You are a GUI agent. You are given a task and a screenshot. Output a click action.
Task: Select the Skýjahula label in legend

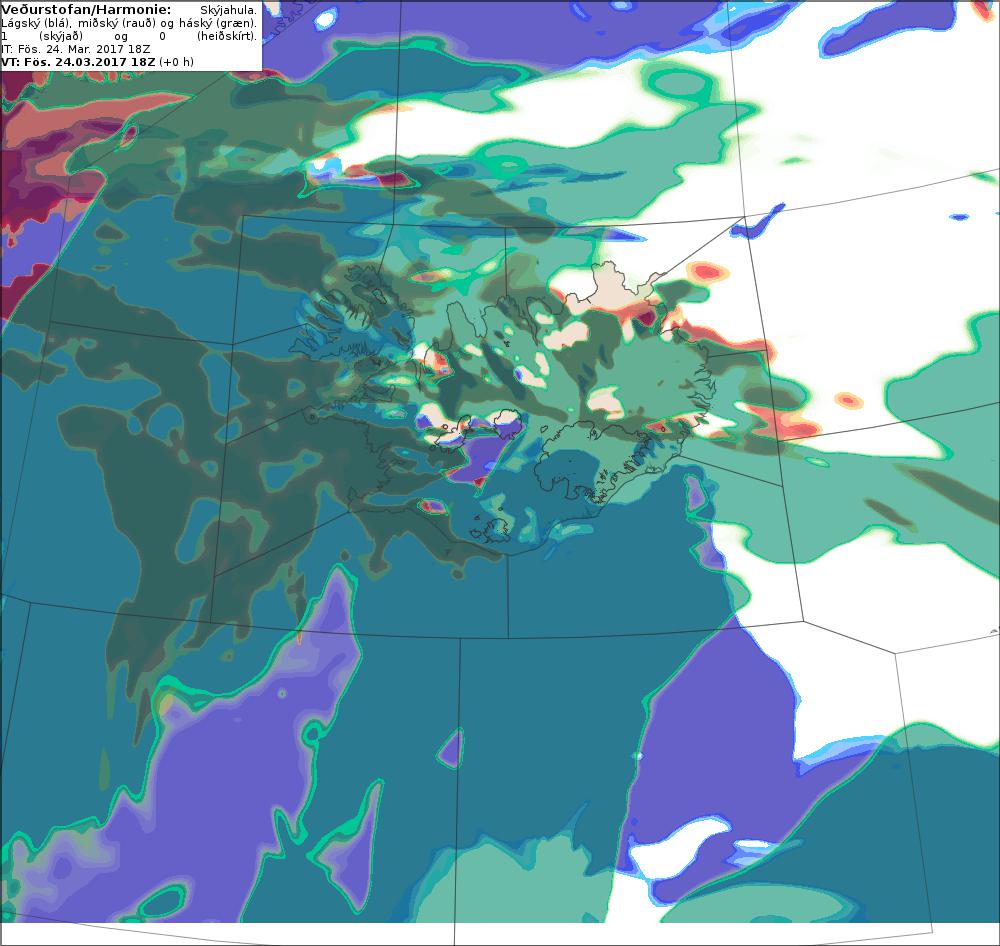click(x=228, y=10)
